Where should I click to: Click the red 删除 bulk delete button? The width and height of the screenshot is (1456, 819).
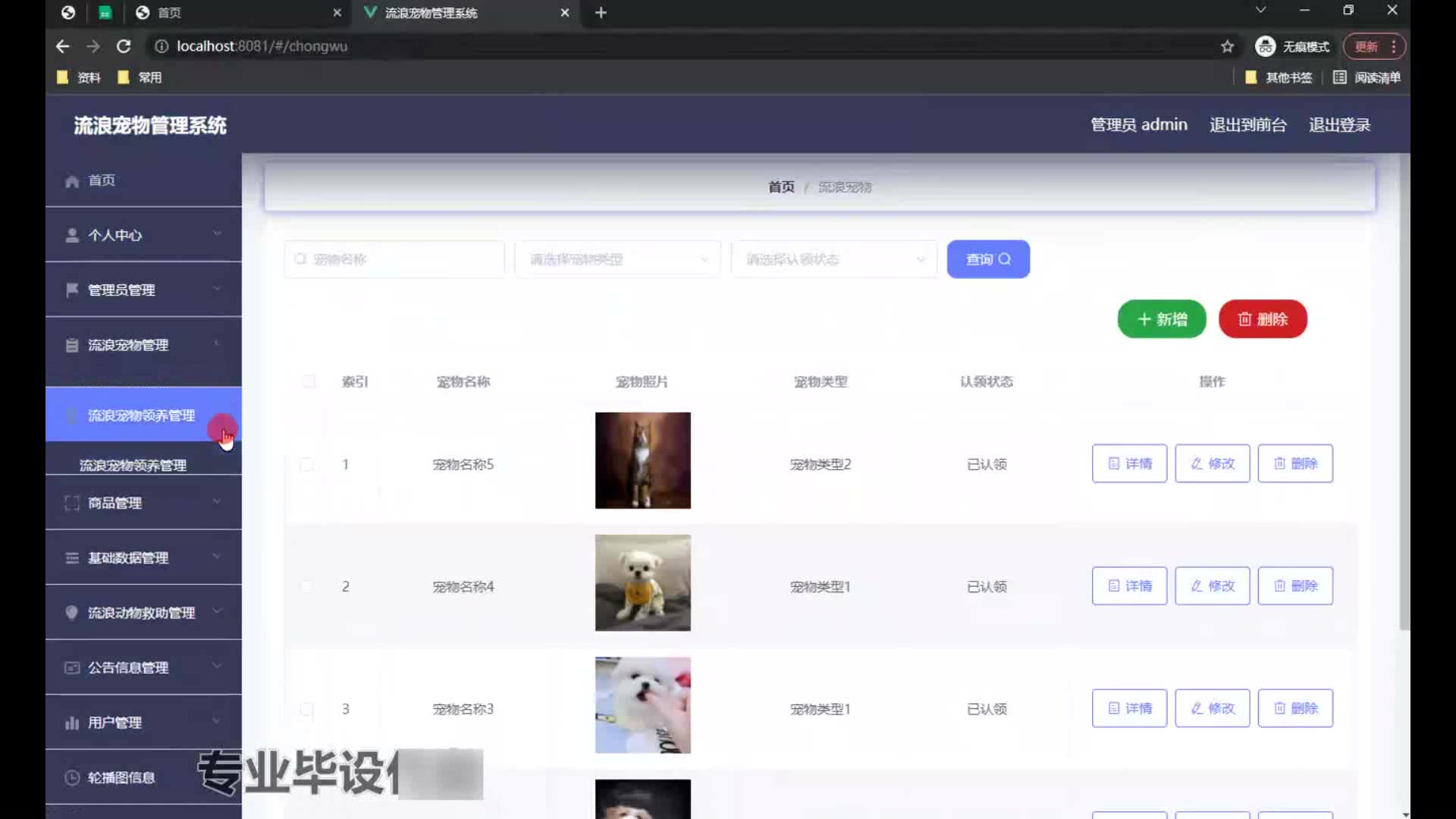[x=1263, y=319]
